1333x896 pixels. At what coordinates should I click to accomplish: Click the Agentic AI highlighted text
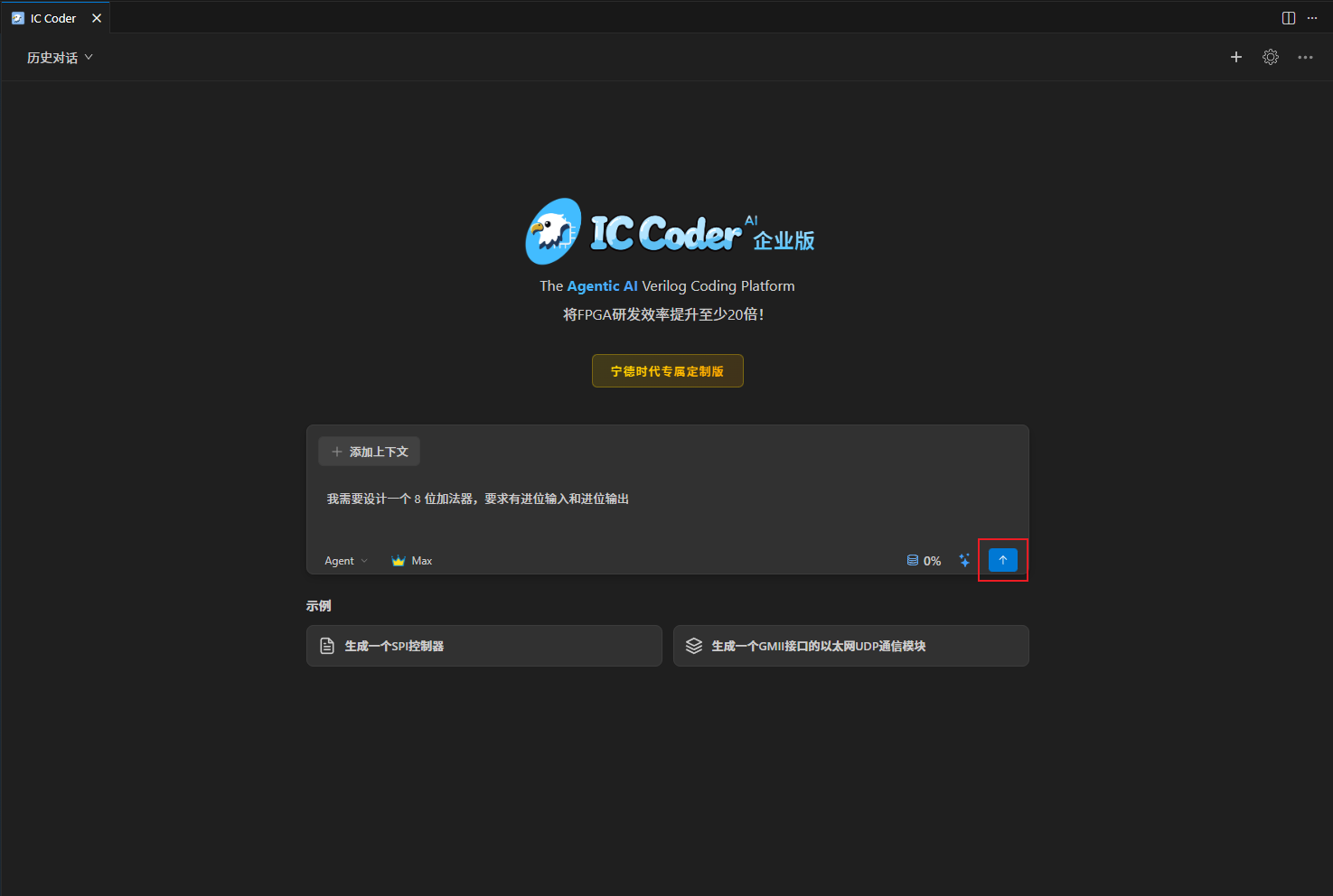click(x=602, y=286)
